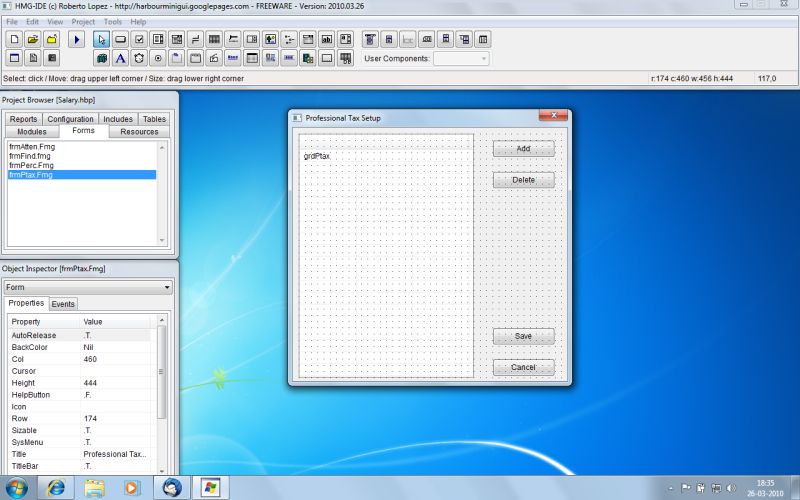Select the grdPtax grid control

[386, 256]
